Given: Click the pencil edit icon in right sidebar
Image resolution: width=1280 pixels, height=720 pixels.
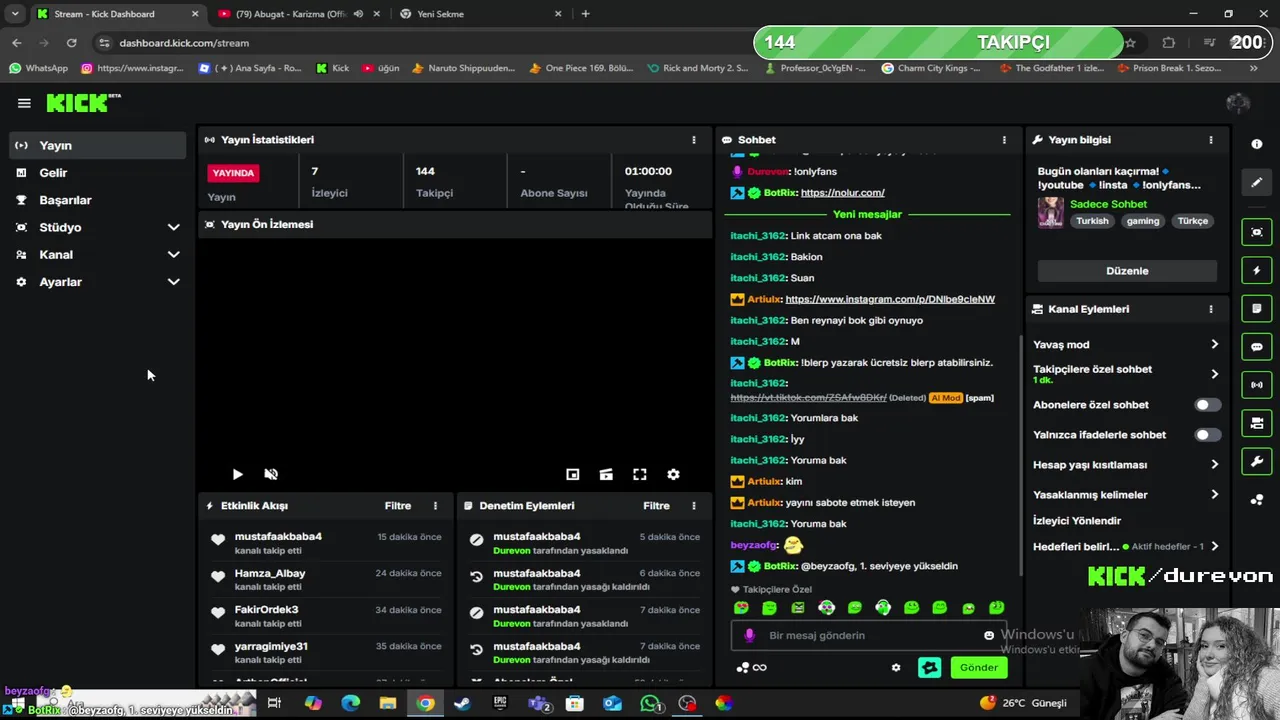Looking at the screenshot, I should (x=1257, y=182).
